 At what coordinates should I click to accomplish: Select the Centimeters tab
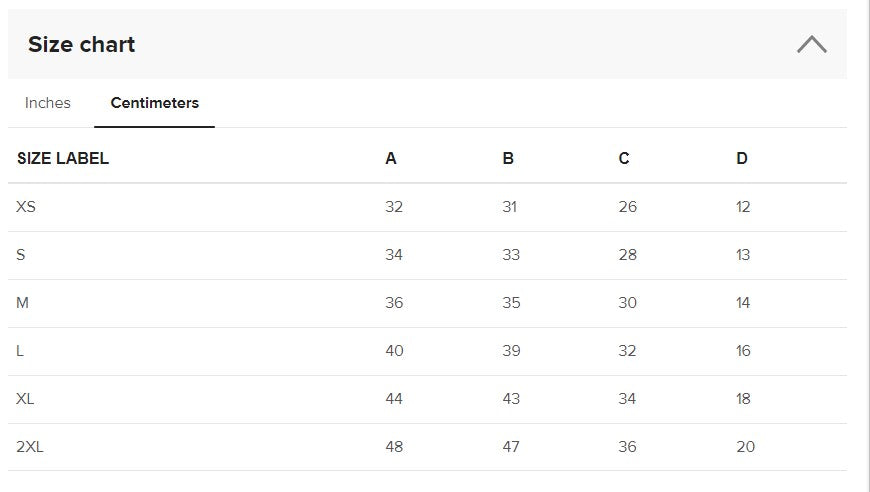click(x=154, y=103)
